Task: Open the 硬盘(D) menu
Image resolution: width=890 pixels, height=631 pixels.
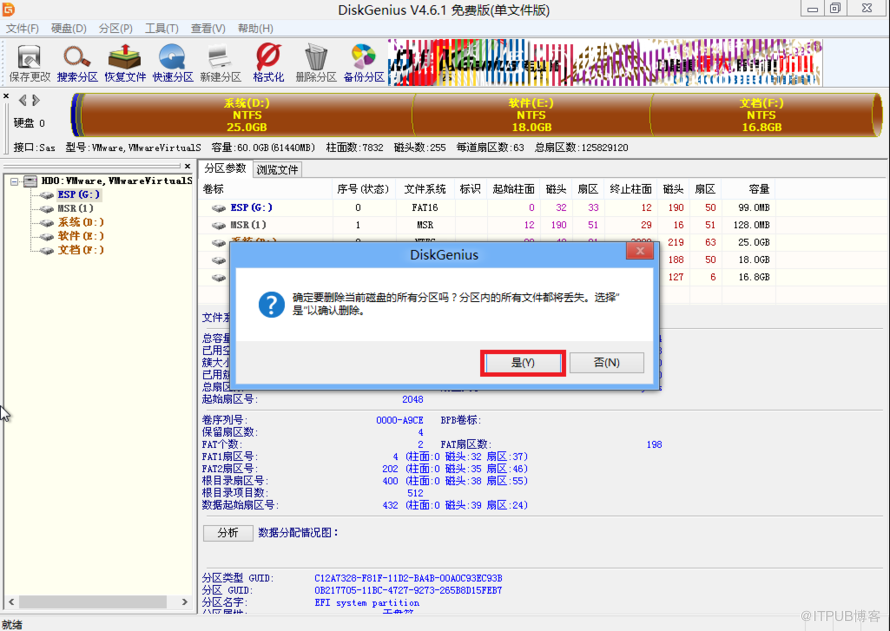Action: [69, 29]
